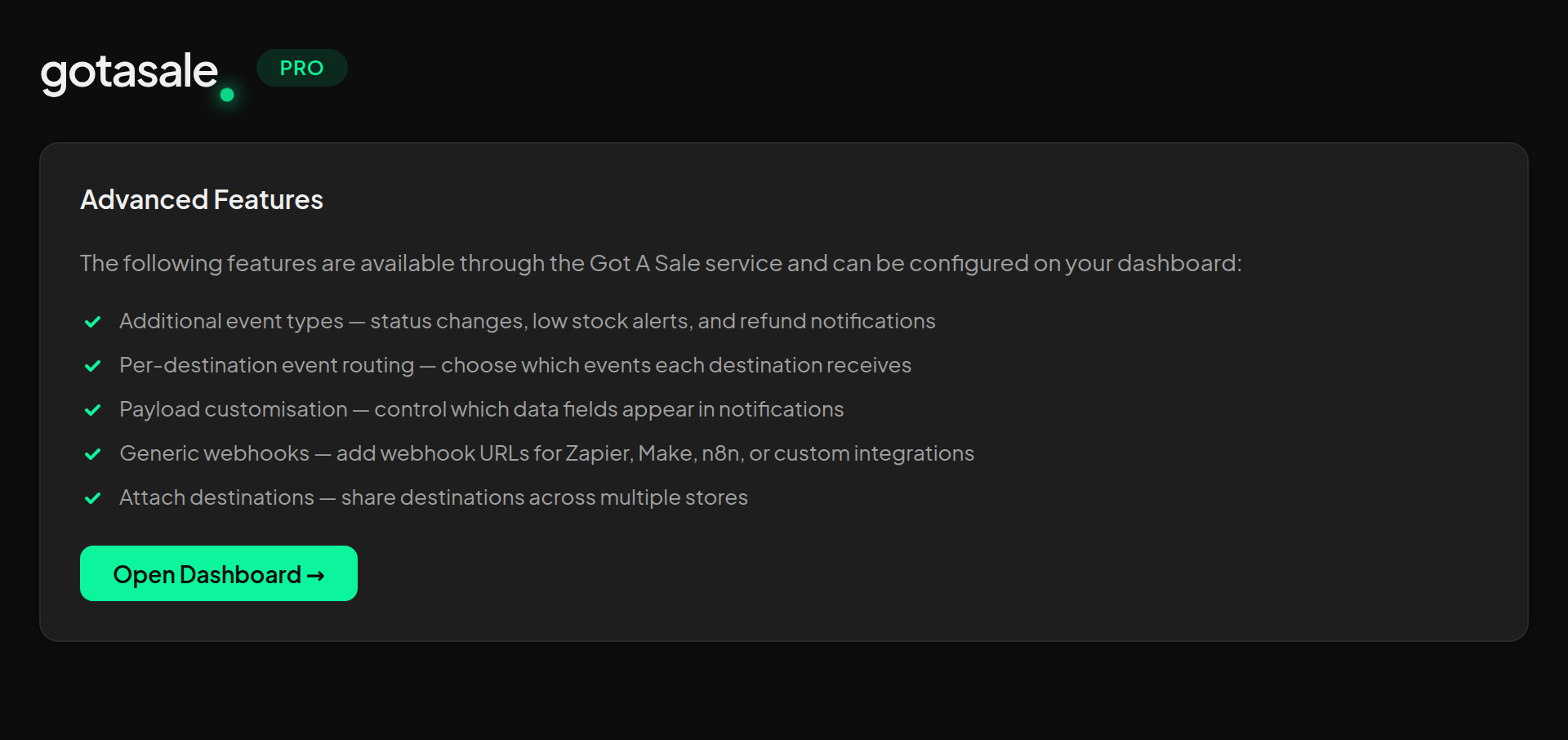This screenshot has width=1568, height=740.
Task: Click the checkmark beside Payload customisation
Action: tap(92, 410)
